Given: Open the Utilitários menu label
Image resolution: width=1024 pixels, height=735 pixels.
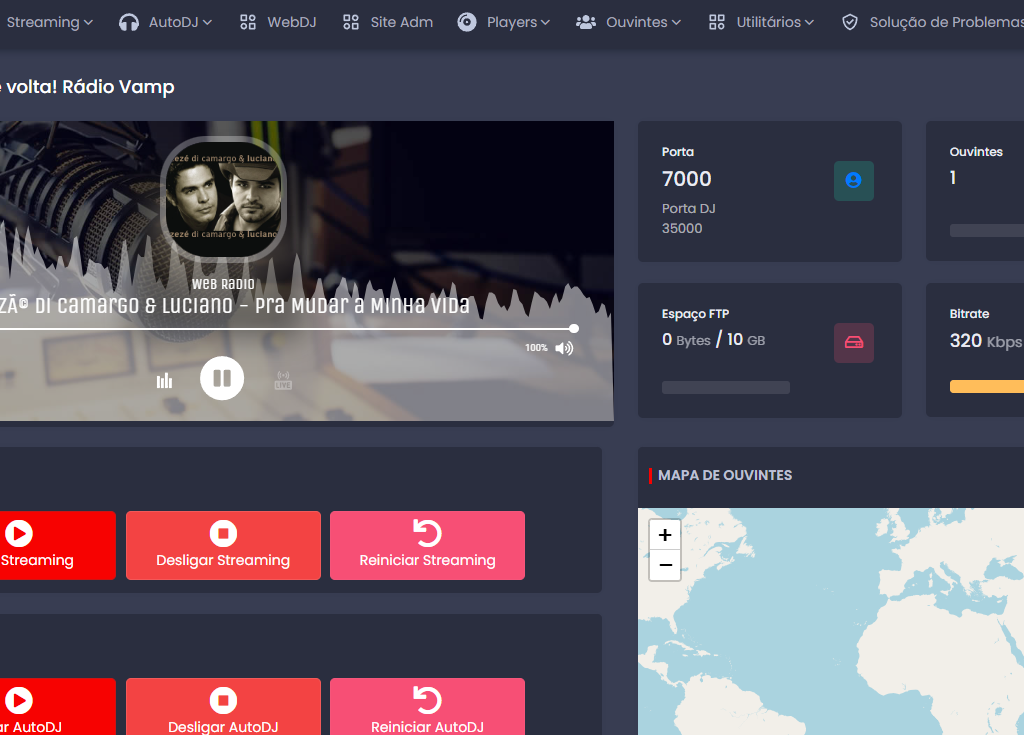Looking at the screenshot, I should [769, 22].
